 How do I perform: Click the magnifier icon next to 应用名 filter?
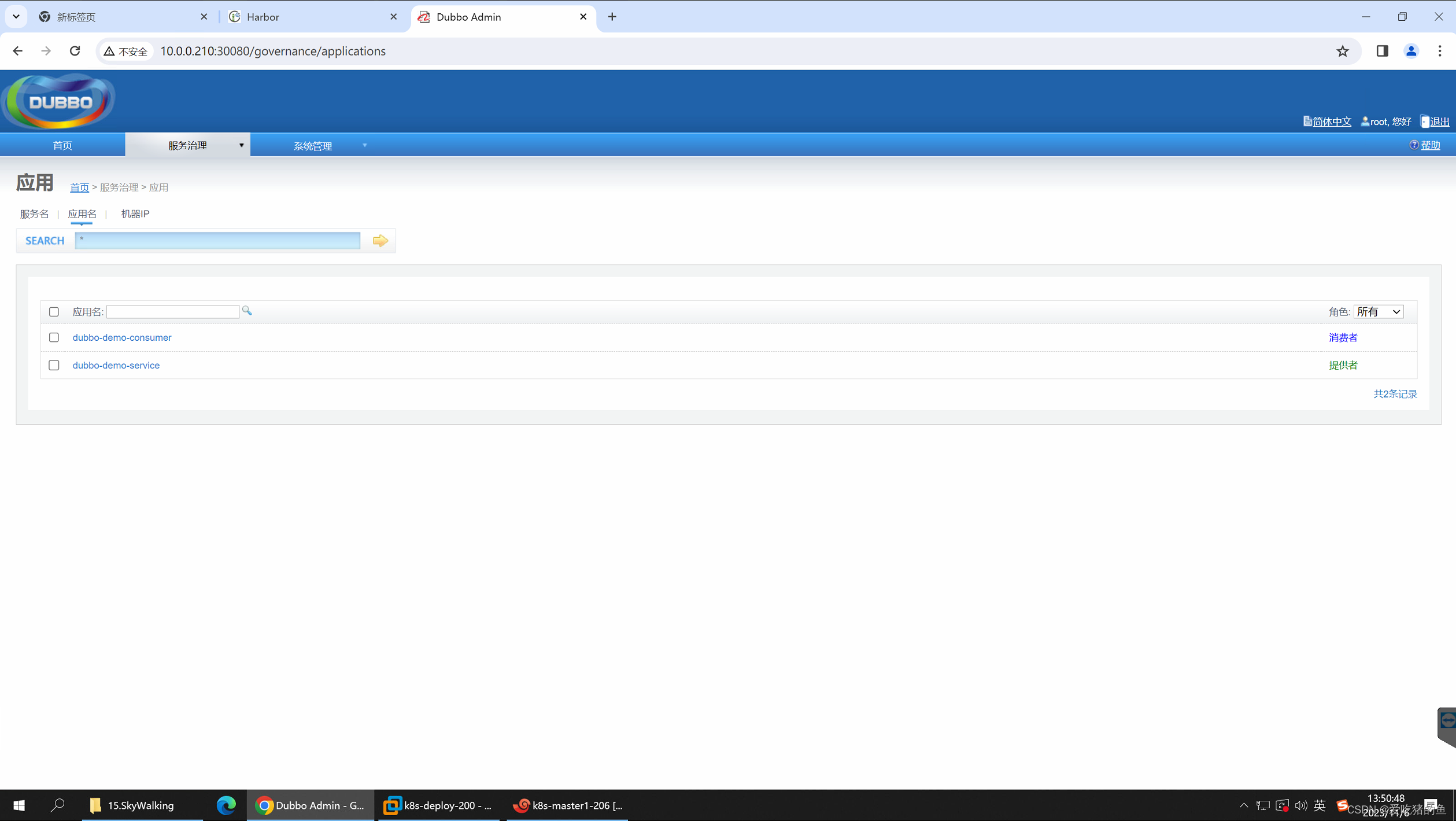247,311
